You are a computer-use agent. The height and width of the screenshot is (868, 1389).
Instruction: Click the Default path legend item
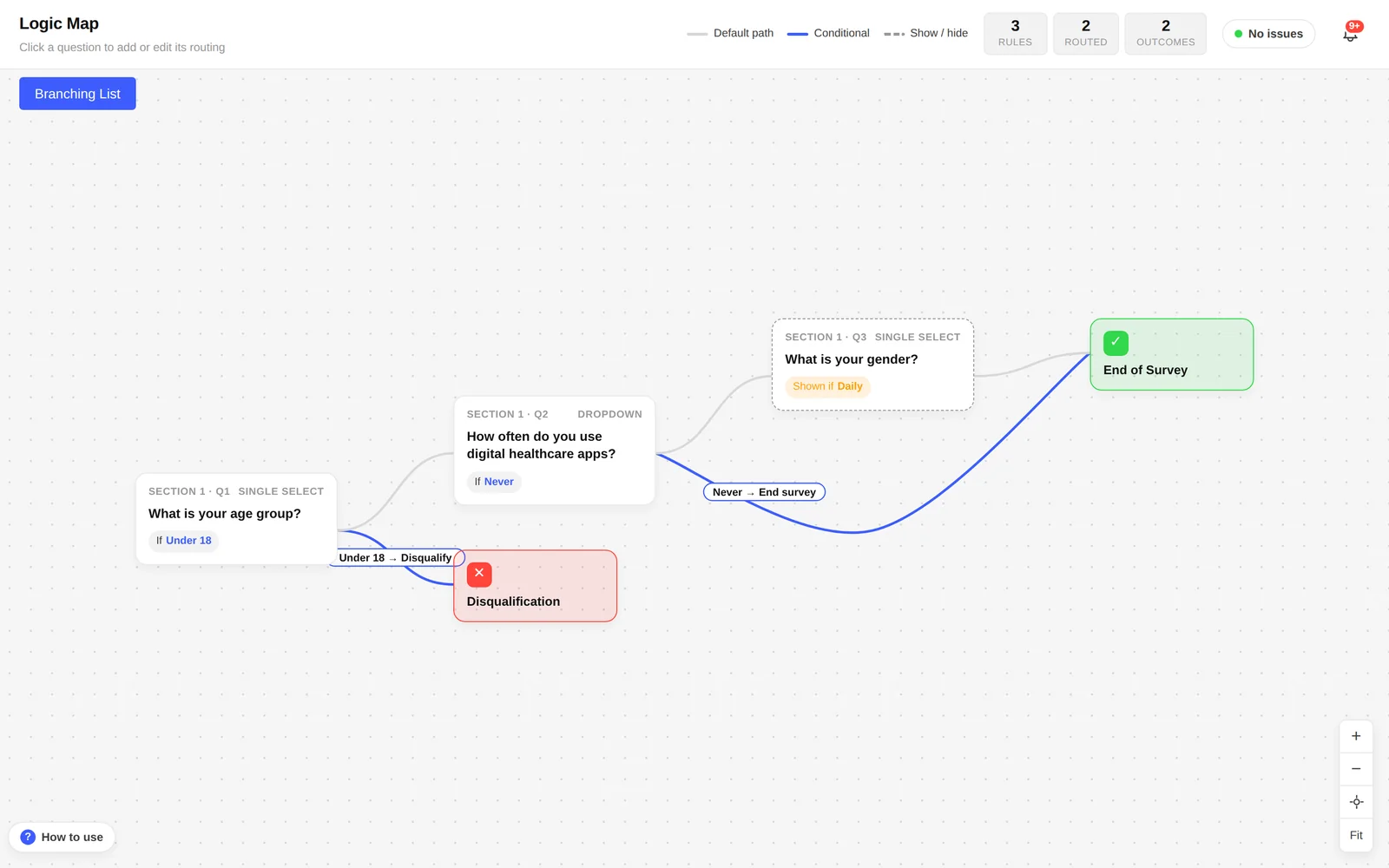pyautogui.click(x=730, y=33)
